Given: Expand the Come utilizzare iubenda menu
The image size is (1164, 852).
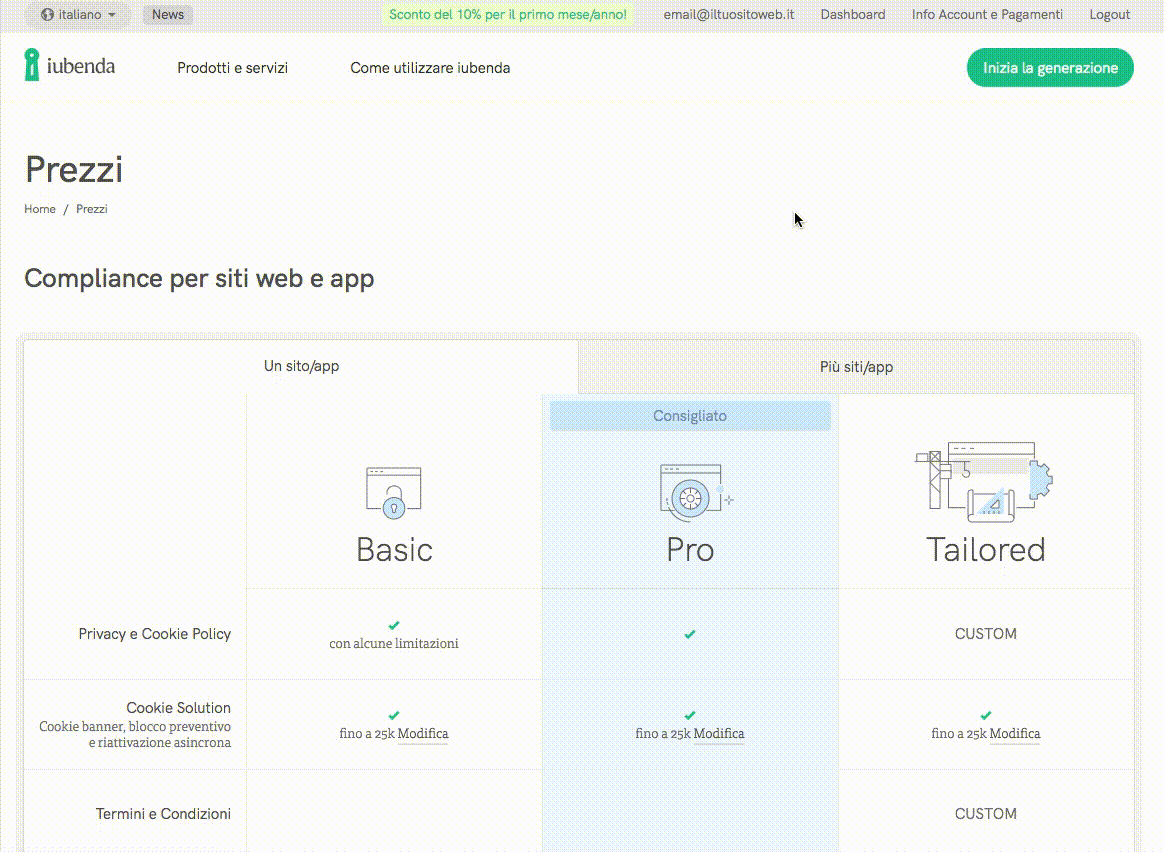Looking at the screenshot, I should [x=430, y=68].
